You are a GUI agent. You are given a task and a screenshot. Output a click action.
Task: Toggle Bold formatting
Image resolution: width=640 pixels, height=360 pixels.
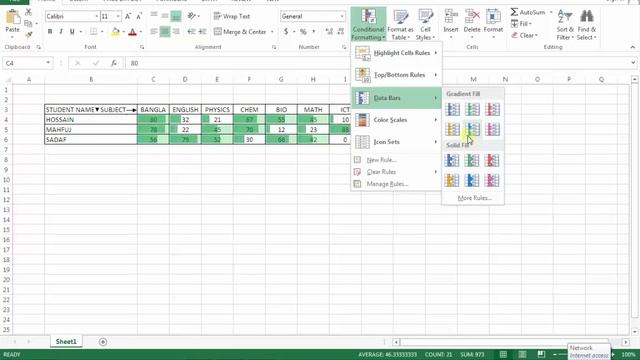(x=50, y=31)
